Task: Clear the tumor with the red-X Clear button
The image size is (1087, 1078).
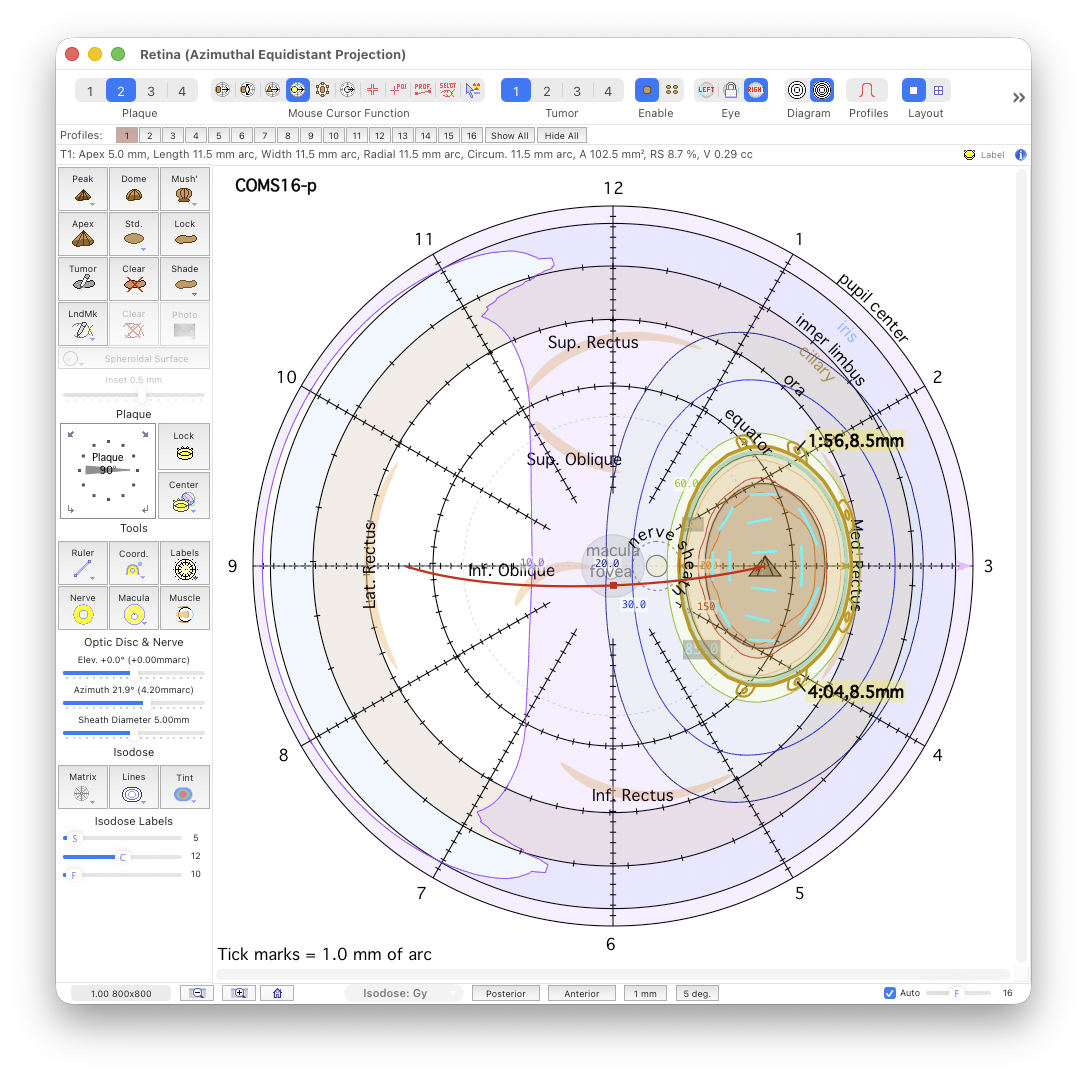Action: (134, 278)
